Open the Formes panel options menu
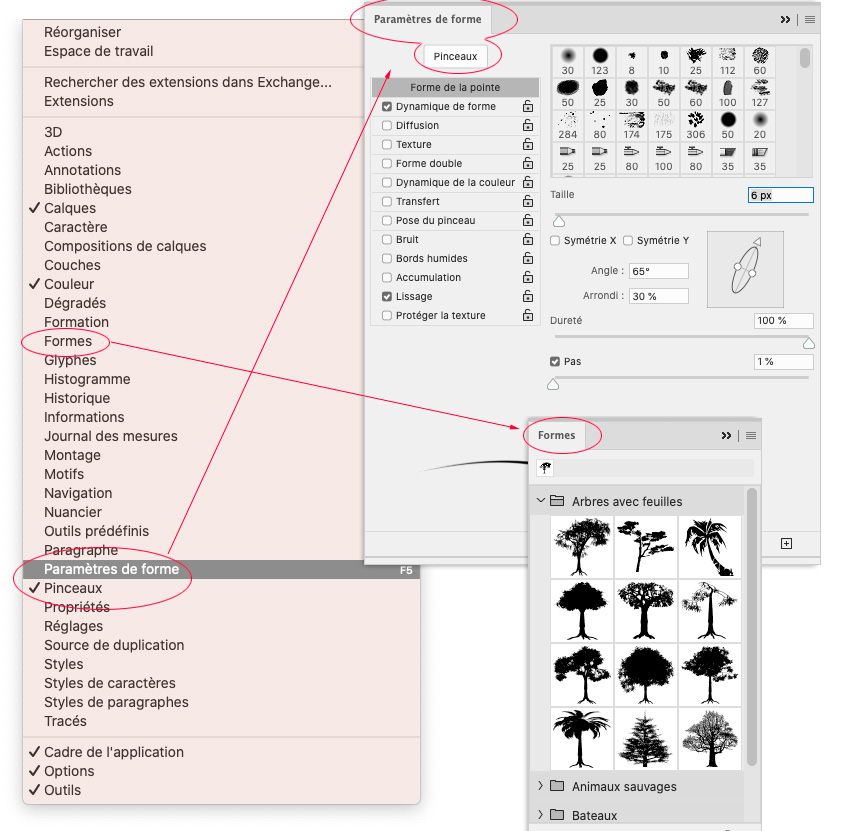 click(x=751, y=435)
